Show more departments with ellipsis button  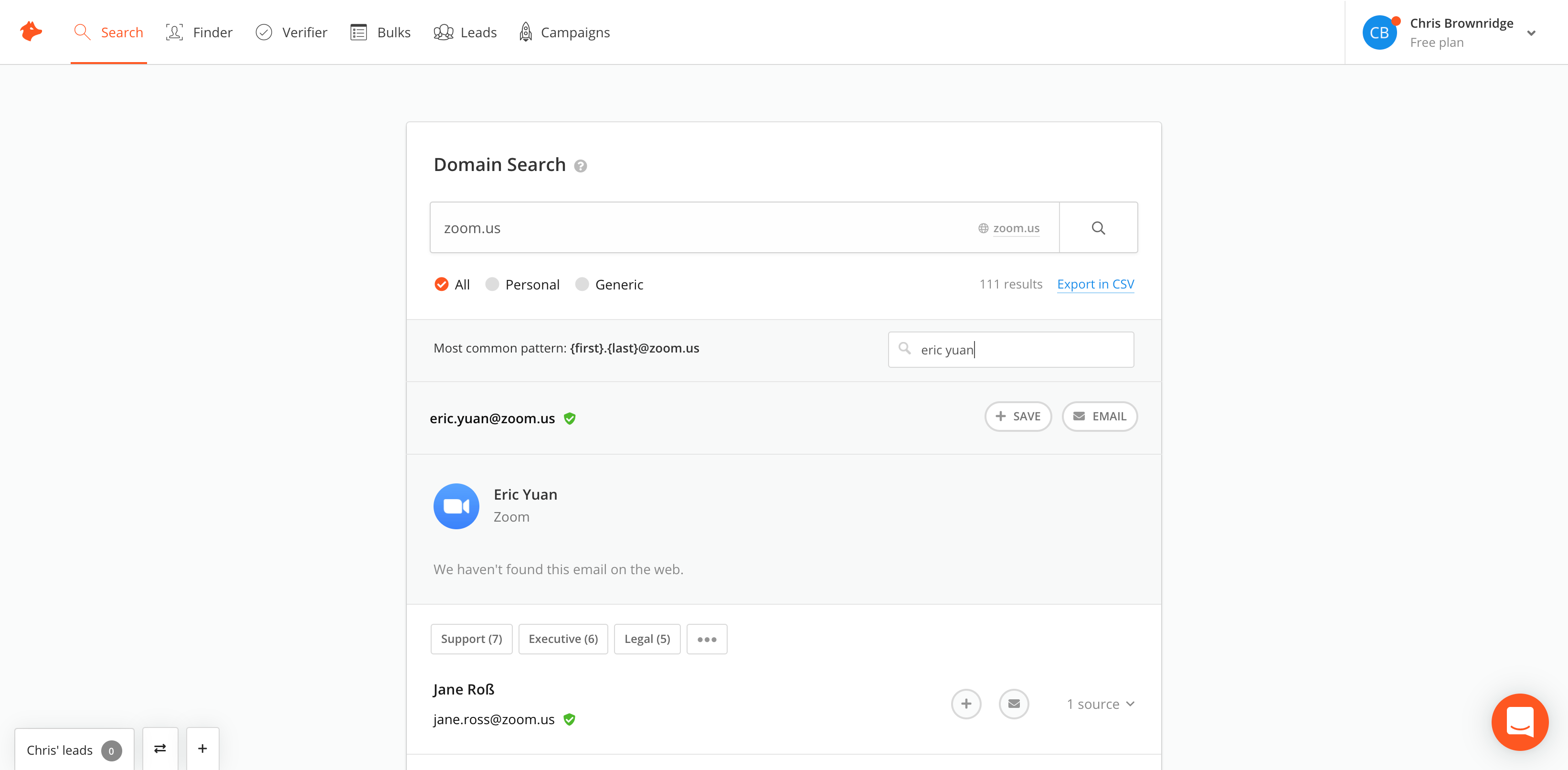point(707,639)
